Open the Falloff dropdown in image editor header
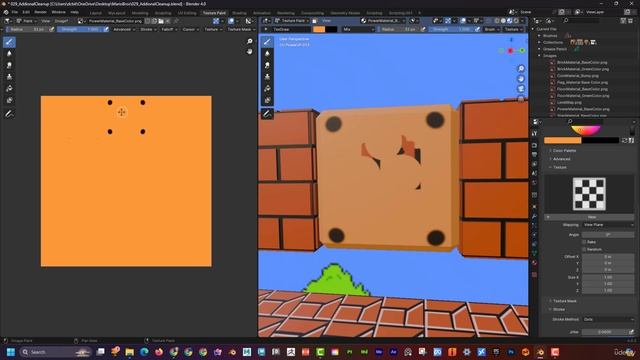Viewport: 640px width, 360px height. coord(169,29)
